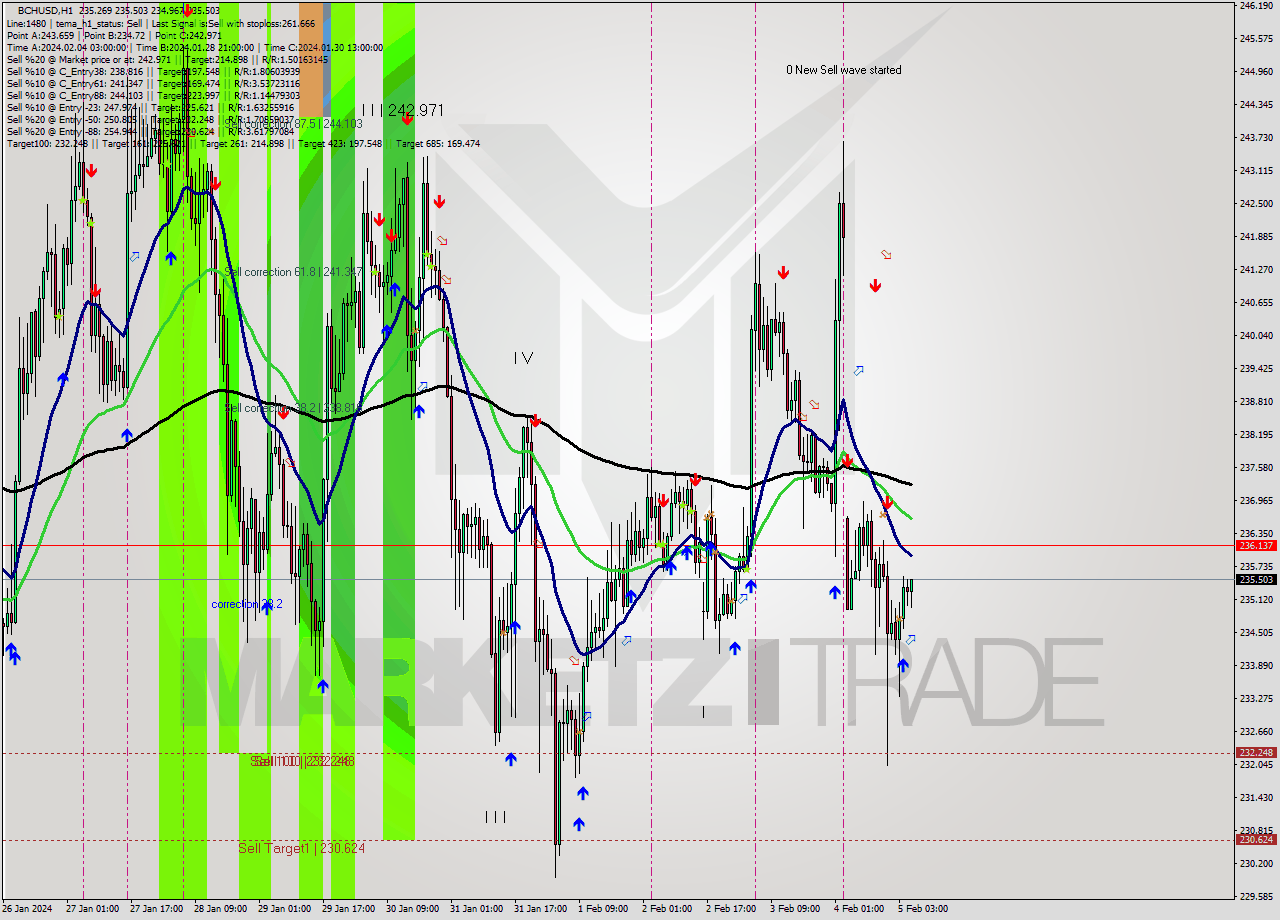
Task: Click the 241.270 price axis value
Action: click(x=1255, y=270)
